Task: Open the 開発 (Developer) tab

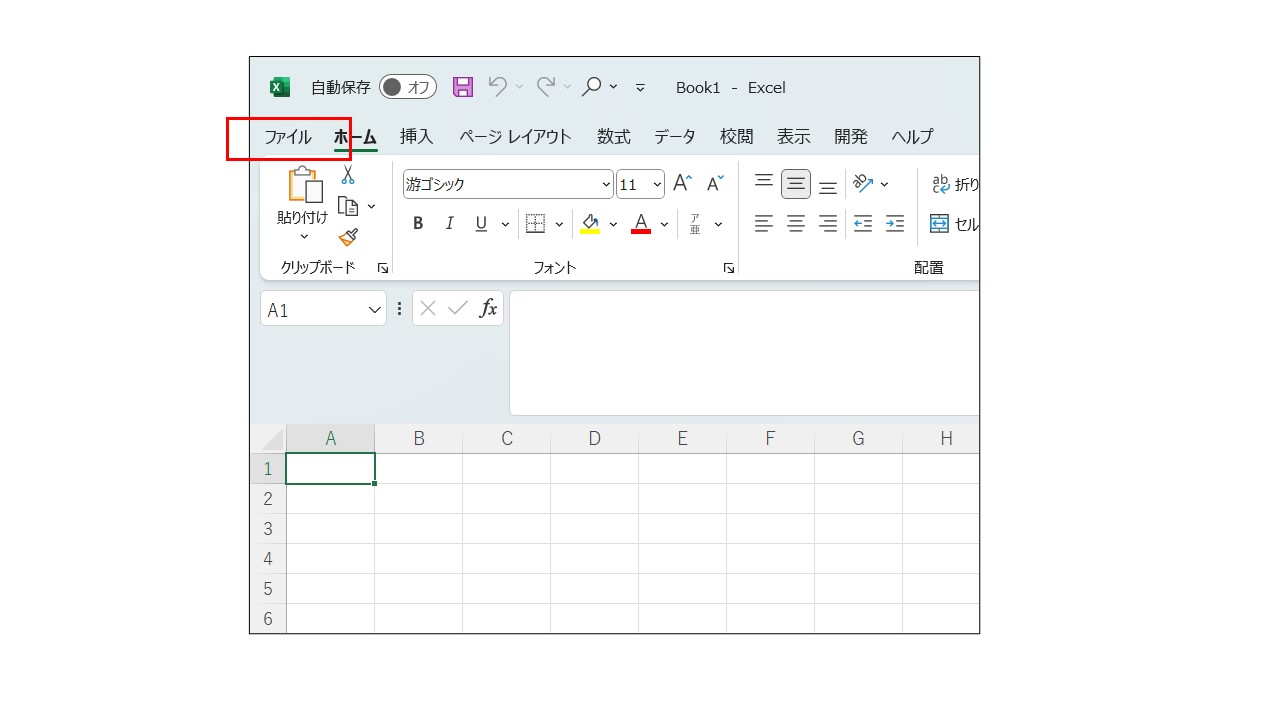Action: pos(851,137)
